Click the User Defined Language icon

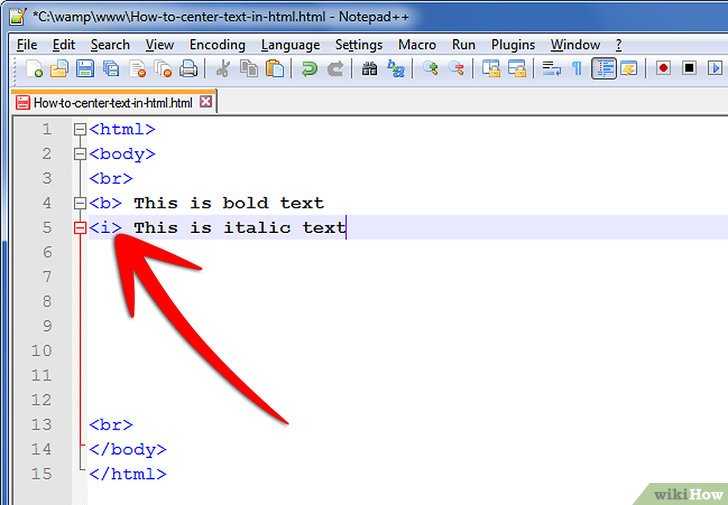[629, 69]
